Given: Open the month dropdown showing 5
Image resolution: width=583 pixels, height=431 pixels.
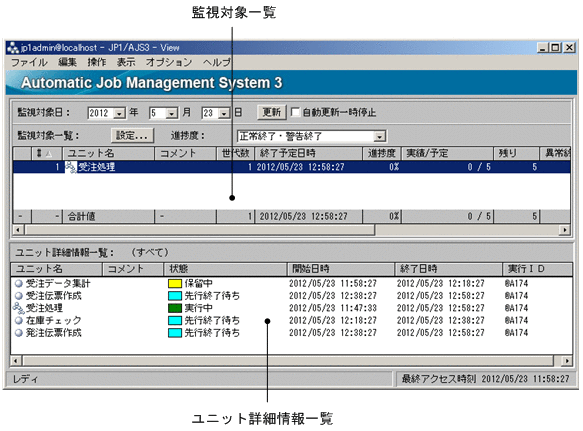Looking at the screenshot, I should [171, 113].
